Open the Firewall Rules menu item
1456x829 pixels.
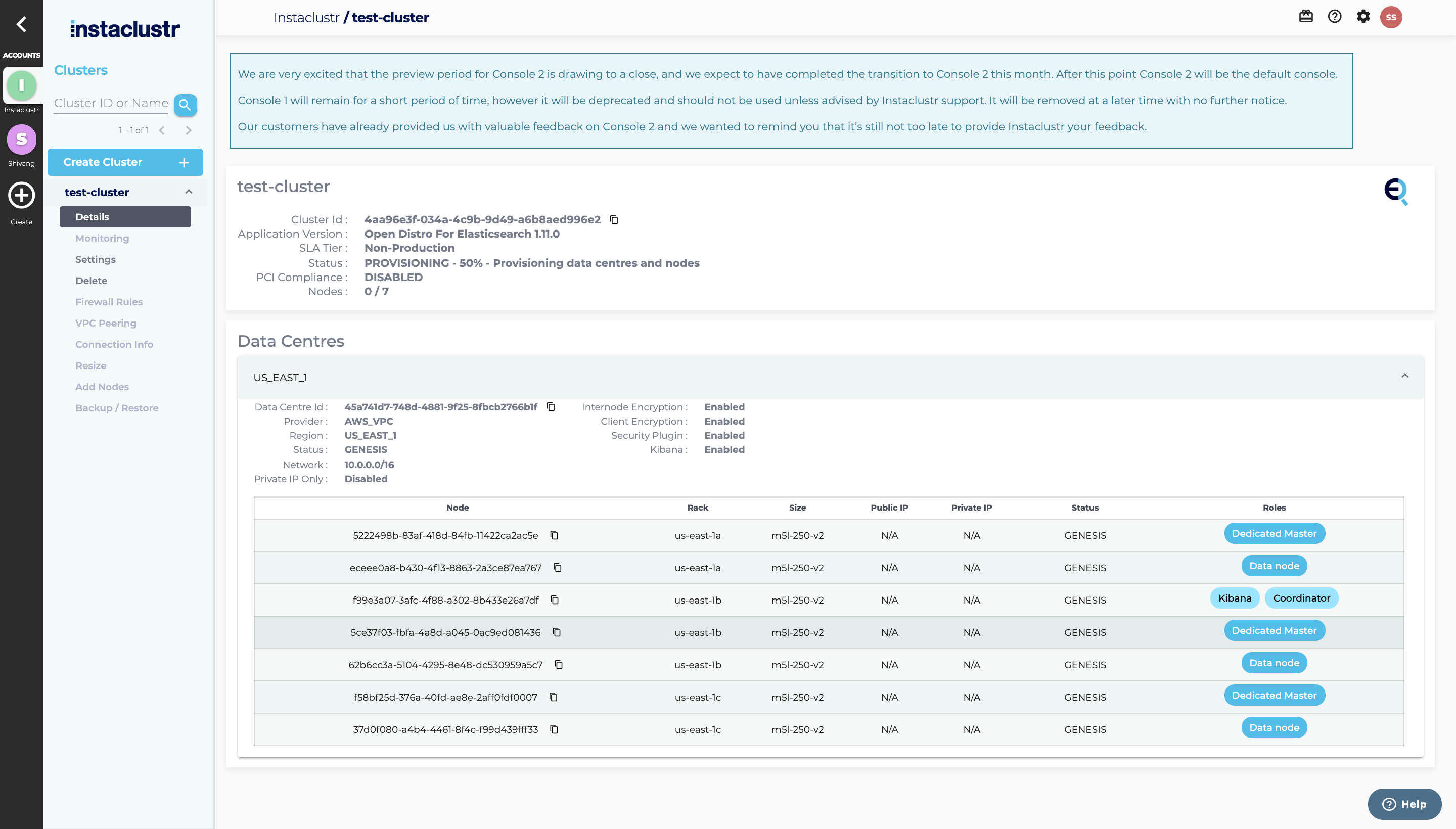109,302
